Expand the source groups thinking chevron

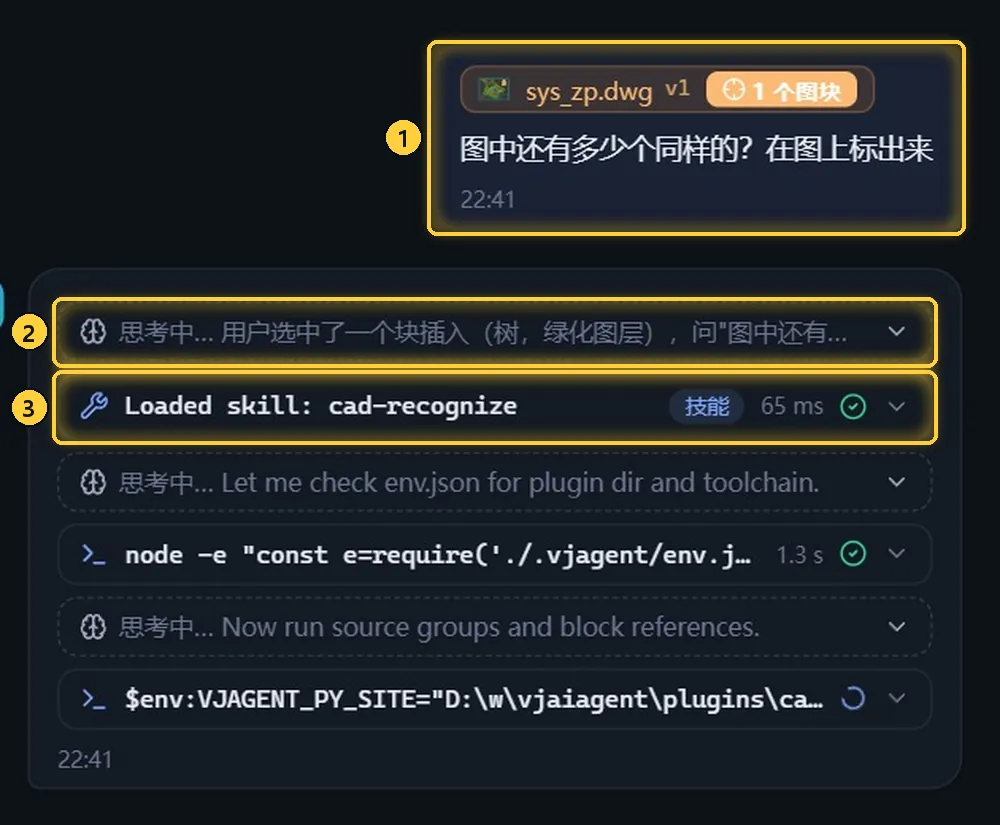tap(897, 627)
